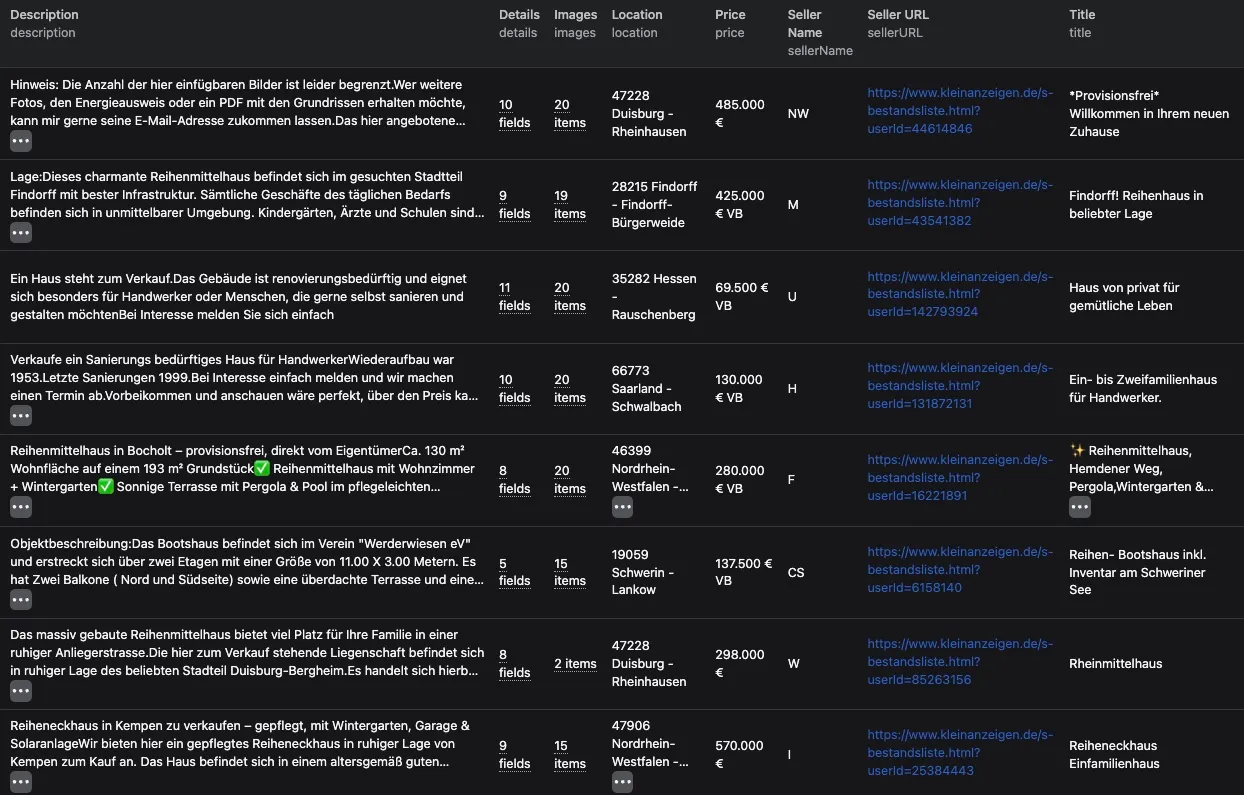This screenshot has height=795, width=1244.
Task: Expand the 'Verkaufe ein Sanierungs bedürftiges Haus' description ellipsis
Action: point(21,416)
